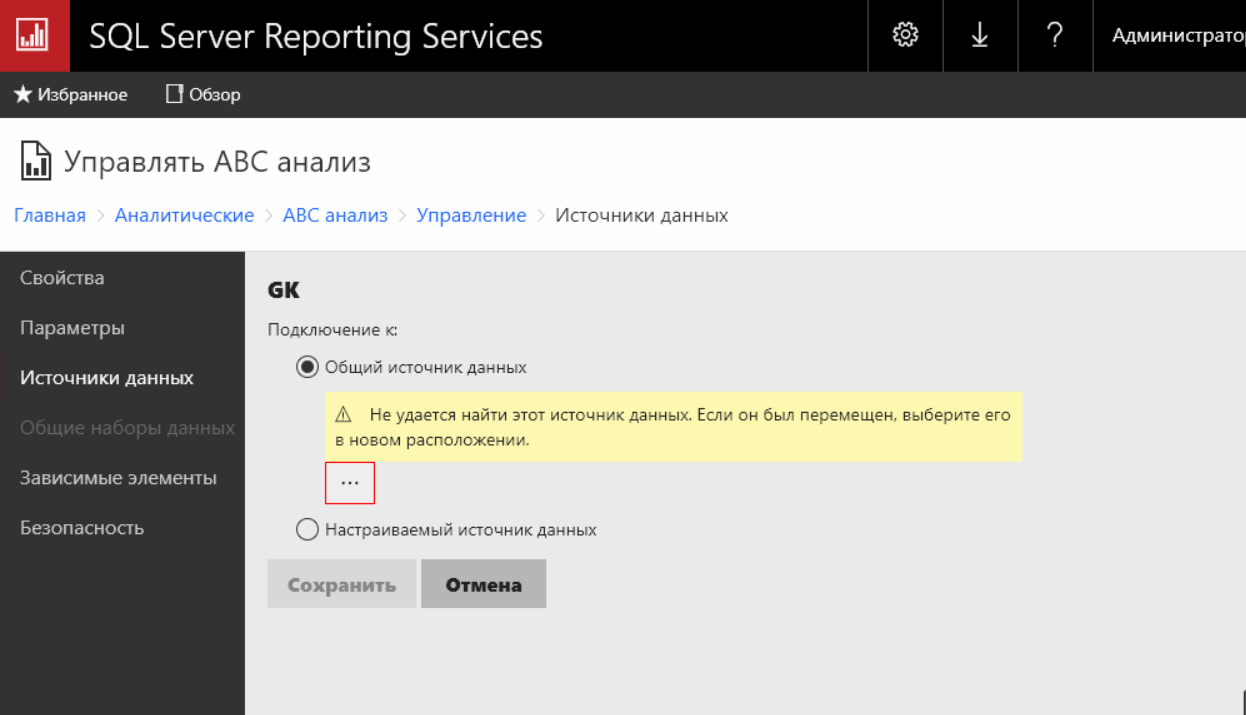The height and width of the screenshot is (715, 1246).
Task: Click the report icon beside the page title
Action: (x=35, y=161)
